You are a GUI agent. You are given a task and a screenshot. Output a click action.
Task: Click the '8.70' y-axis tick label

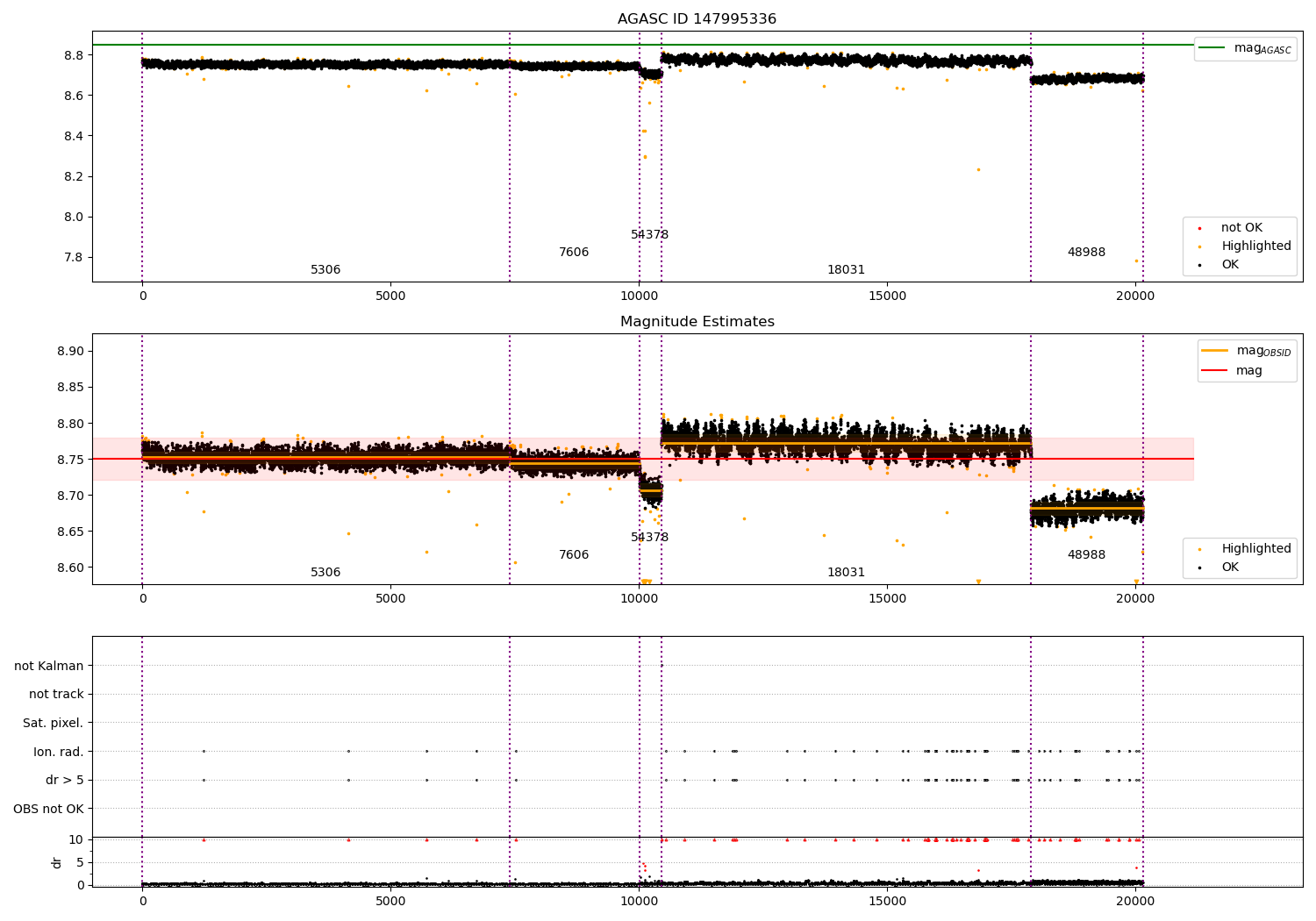(x=69, y=496)
